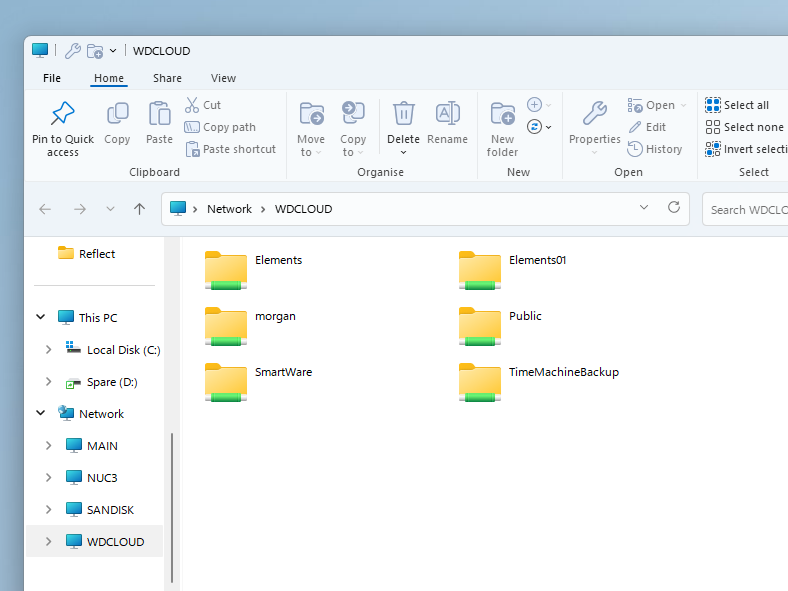Open the File tab
The width and height of the screenshot is (788, 591).
pyautogui.click(x=52, y=78)
